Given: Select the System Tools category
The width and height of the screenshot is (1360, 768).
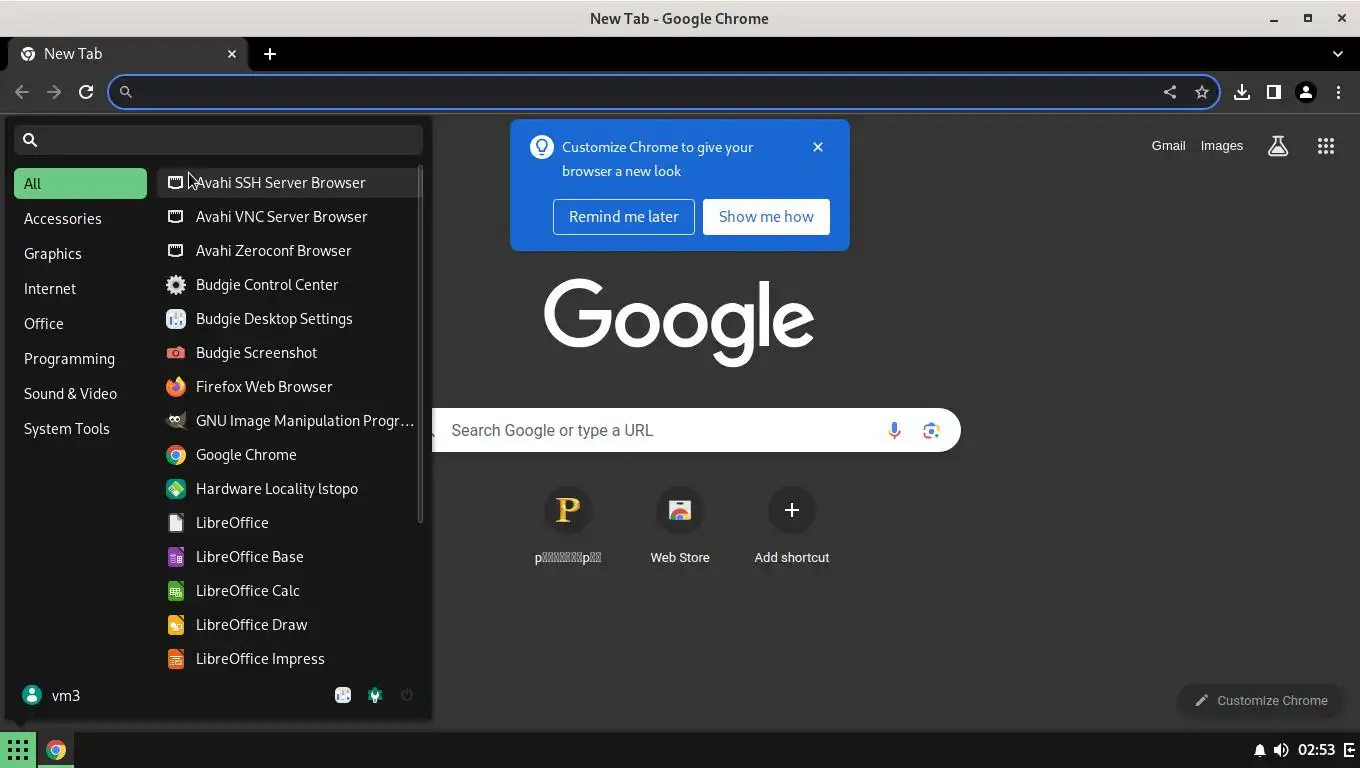Looking at the screenshot, I should 80,428.
